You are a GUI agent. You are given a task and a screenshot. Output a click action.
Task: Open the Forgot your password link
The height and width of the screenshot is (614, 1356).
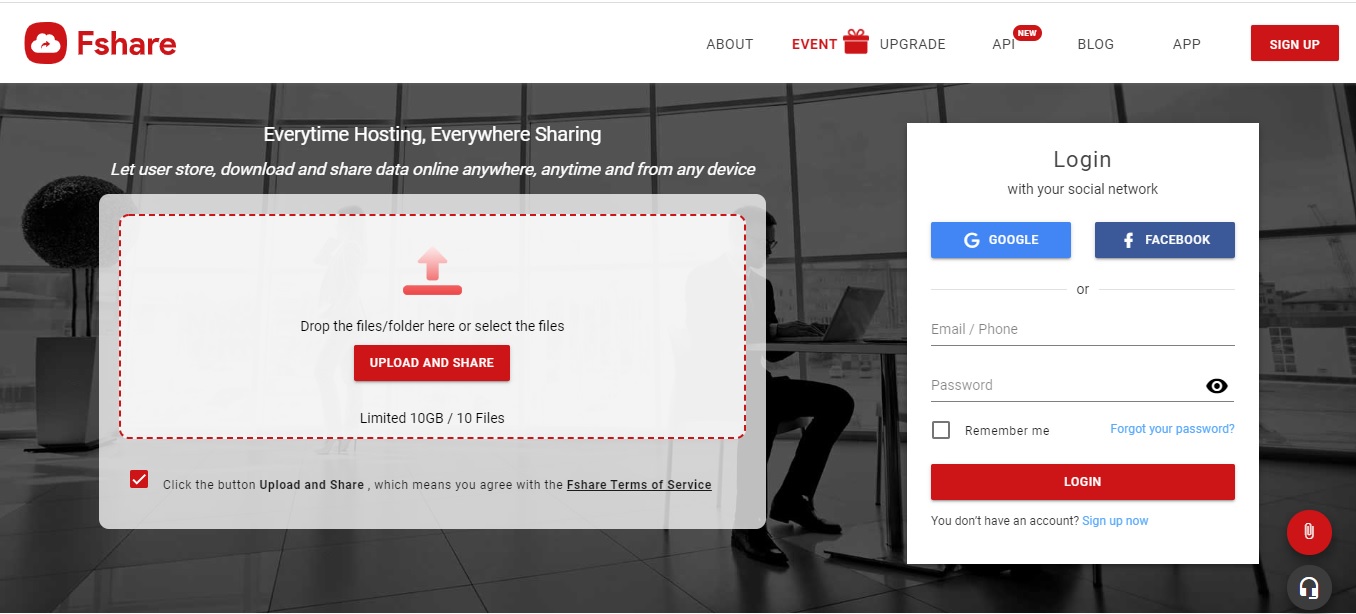[x=1172, y=429]
